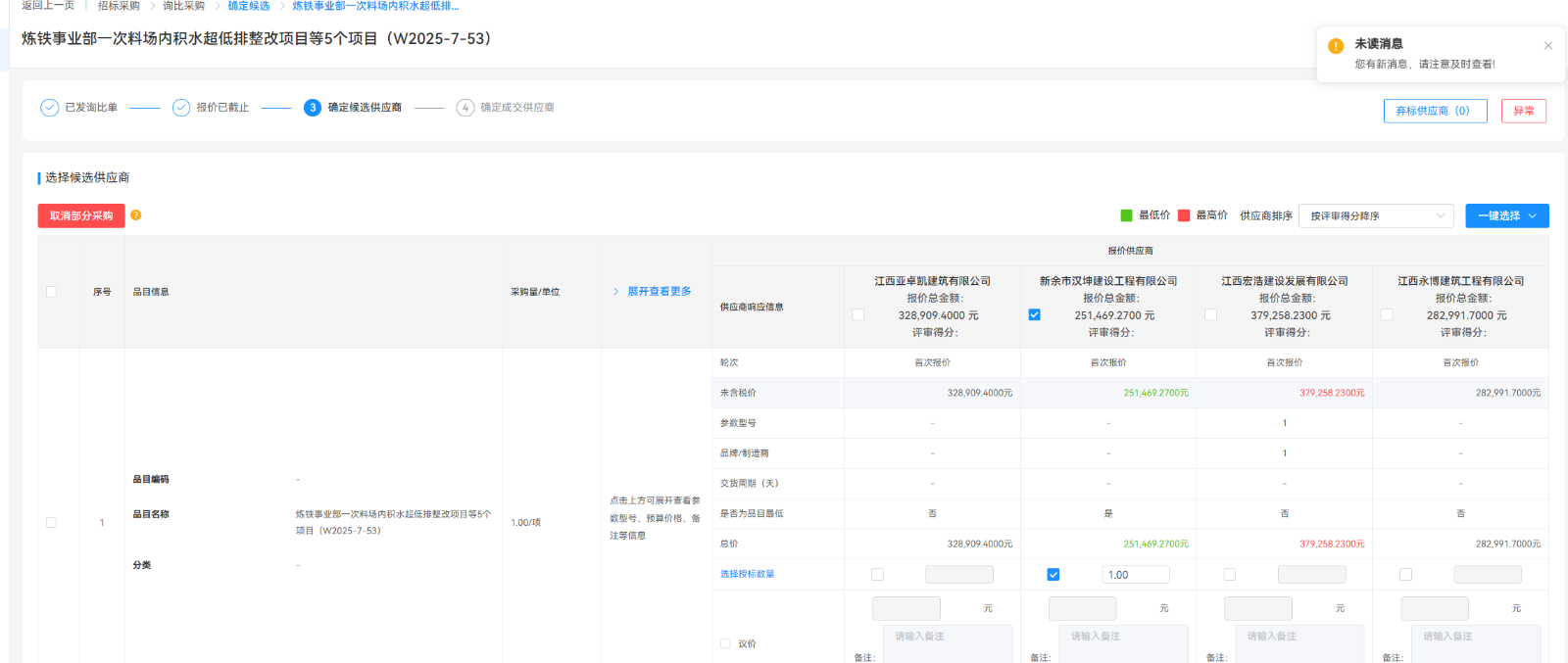Click step 4 circle 确定成交供应商

point(465,108)
